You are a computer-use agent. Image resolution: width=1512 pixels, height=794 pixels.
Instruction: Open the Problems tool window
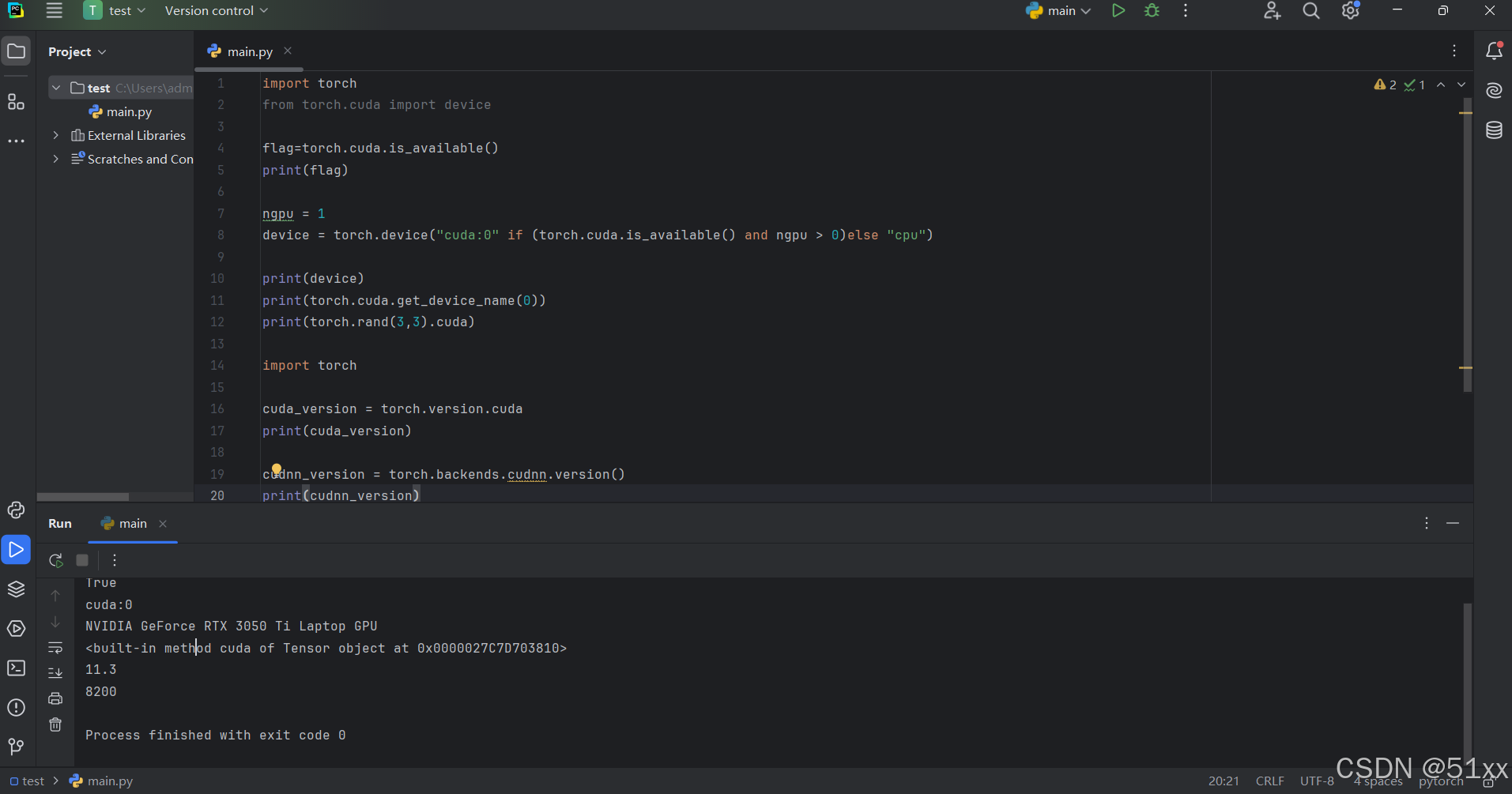point(16,708)
